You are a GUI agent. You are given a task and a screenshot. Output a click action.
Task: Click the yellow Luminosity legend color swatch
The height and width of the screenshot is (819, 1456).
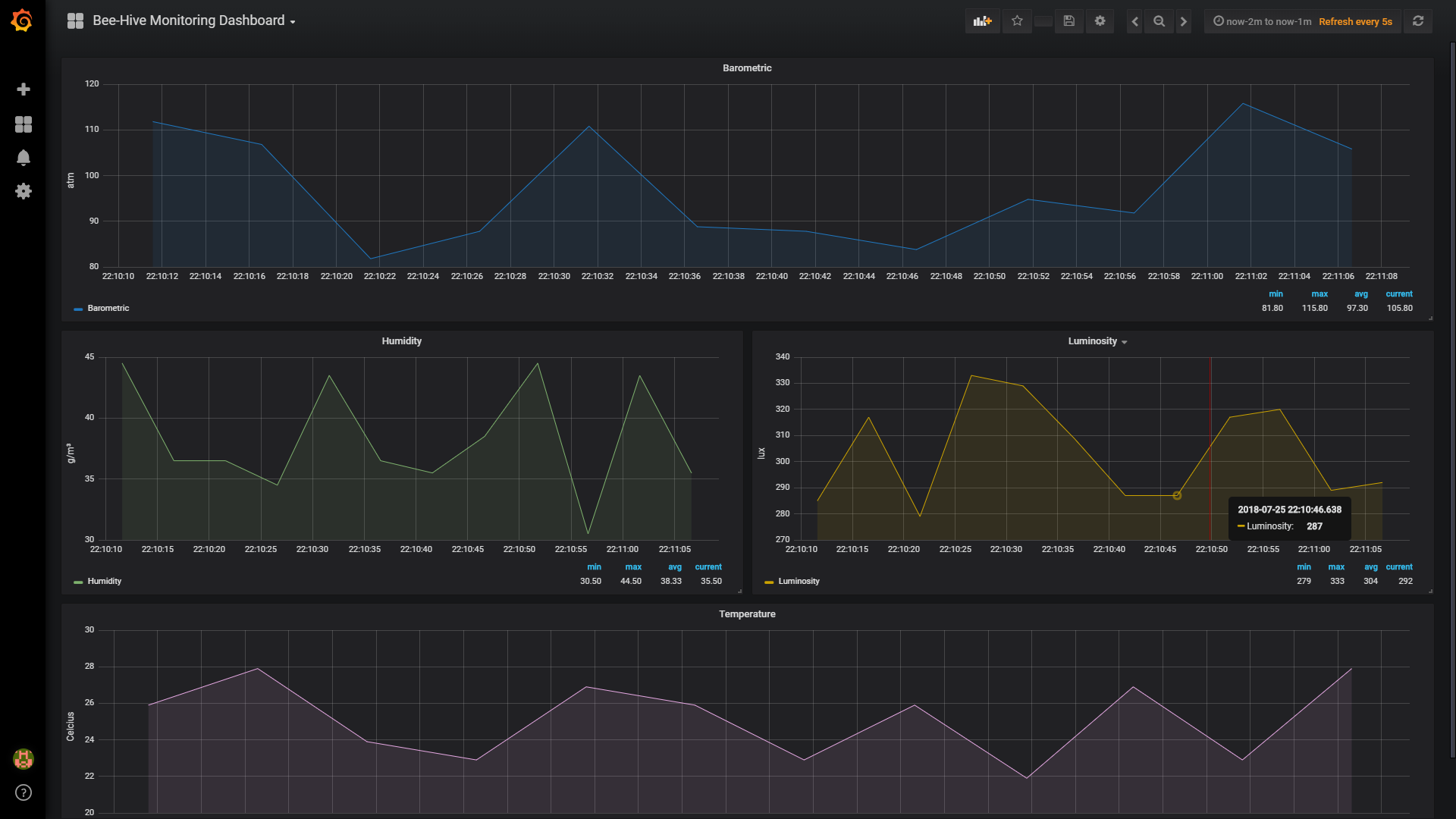coord(769,582)
